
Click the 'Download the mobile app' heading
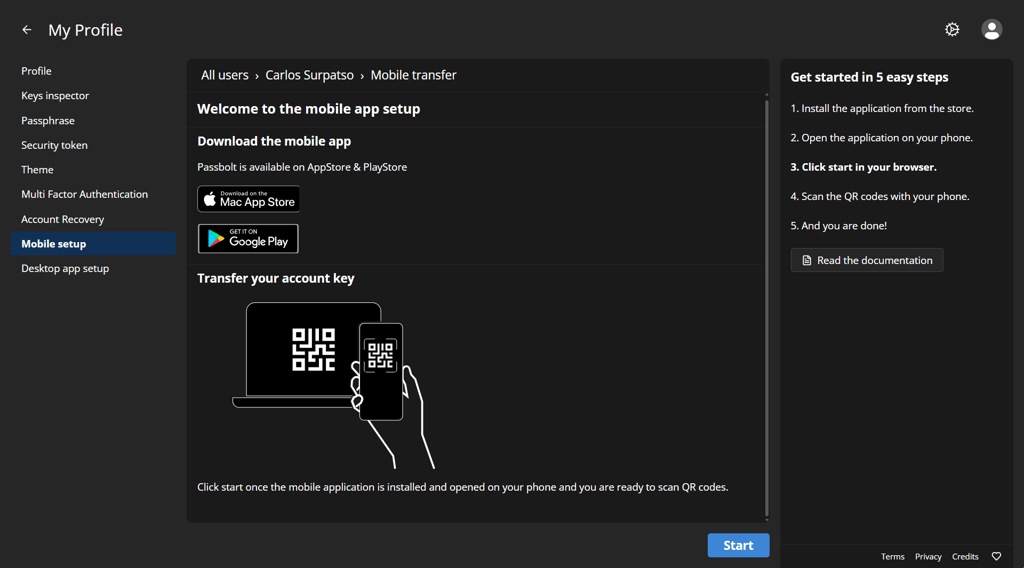point(274,141)
